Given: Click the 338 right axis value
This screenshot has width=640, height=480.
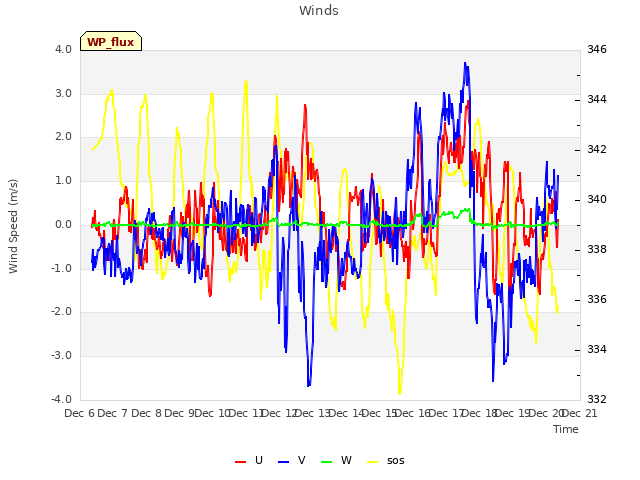Looking at the screenshot, I should tap(597, 249).
